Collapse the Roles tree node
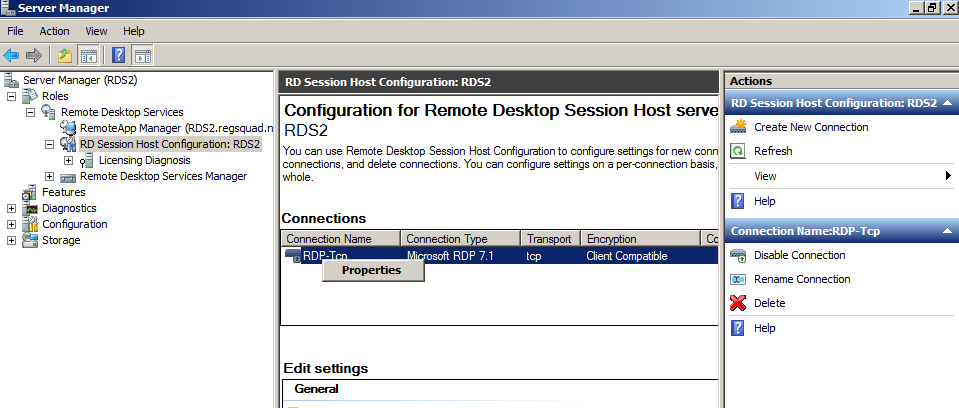959x408 pixels. [12, 96]
